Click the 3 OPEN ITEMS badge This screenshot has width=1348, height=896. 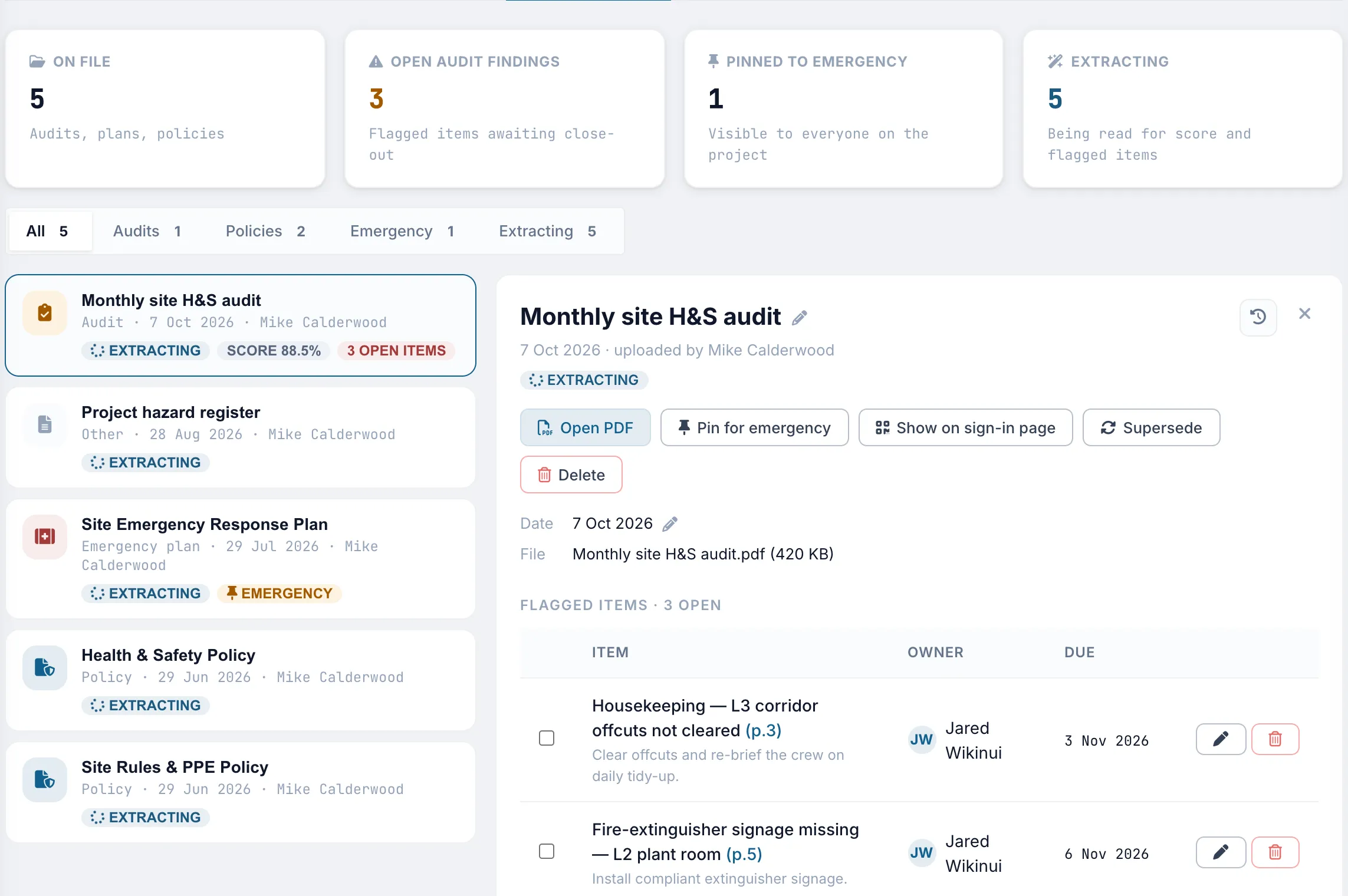396,351
